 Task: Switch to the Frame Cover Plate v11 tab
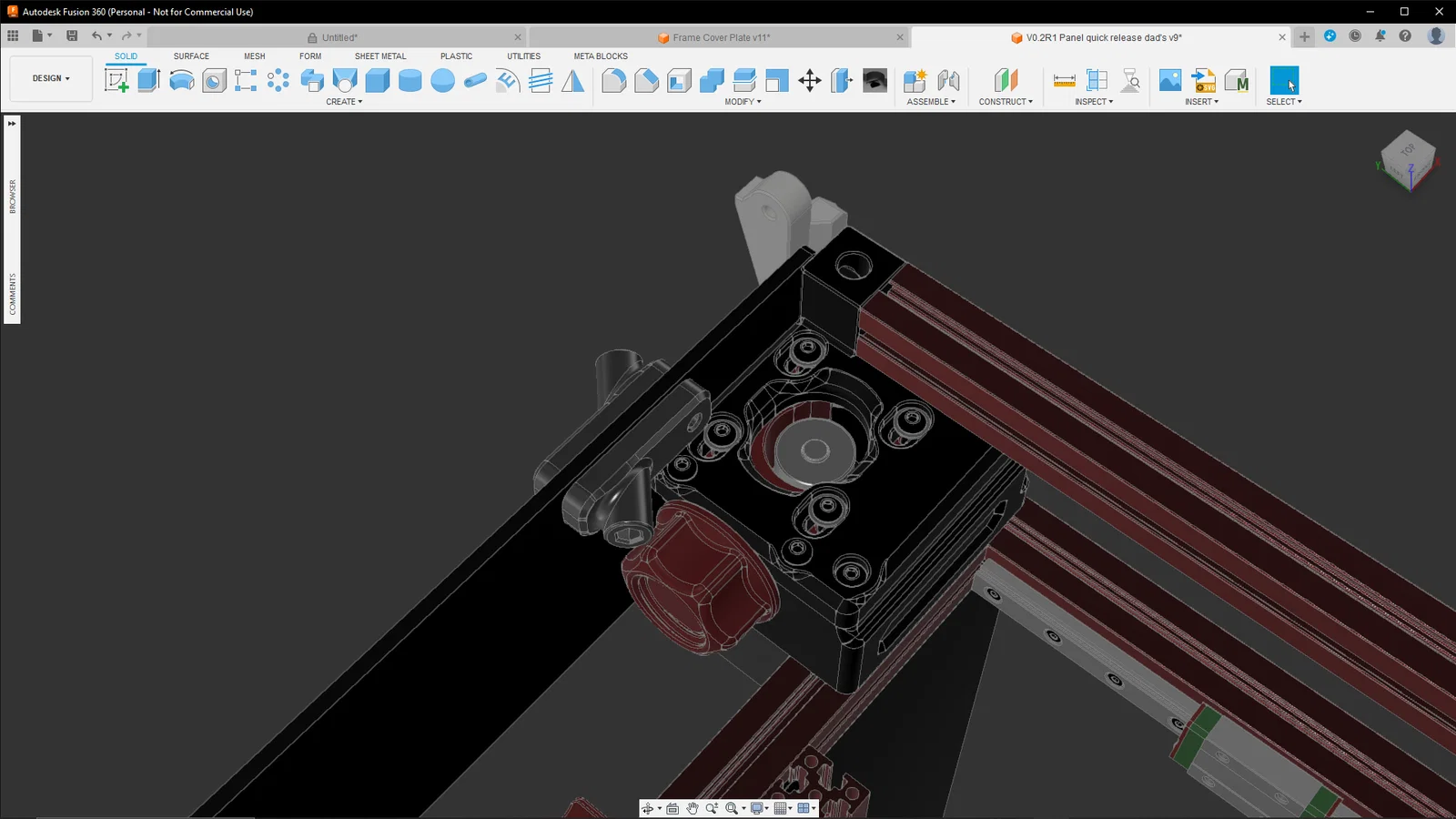(x=721, y=37)
